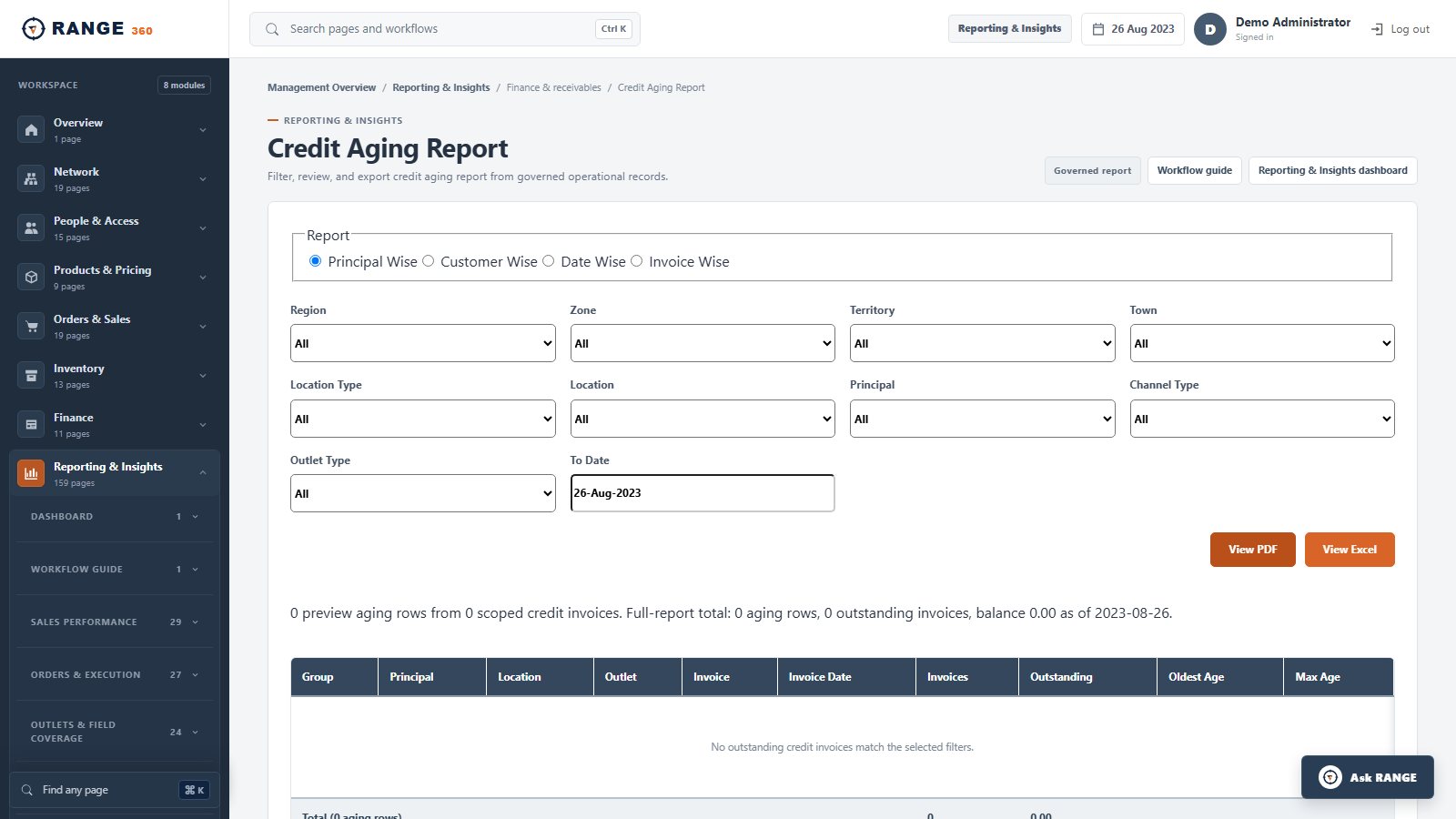Open Management Overview breadcrumb
1456x819 pixels.
coord(321,87)
